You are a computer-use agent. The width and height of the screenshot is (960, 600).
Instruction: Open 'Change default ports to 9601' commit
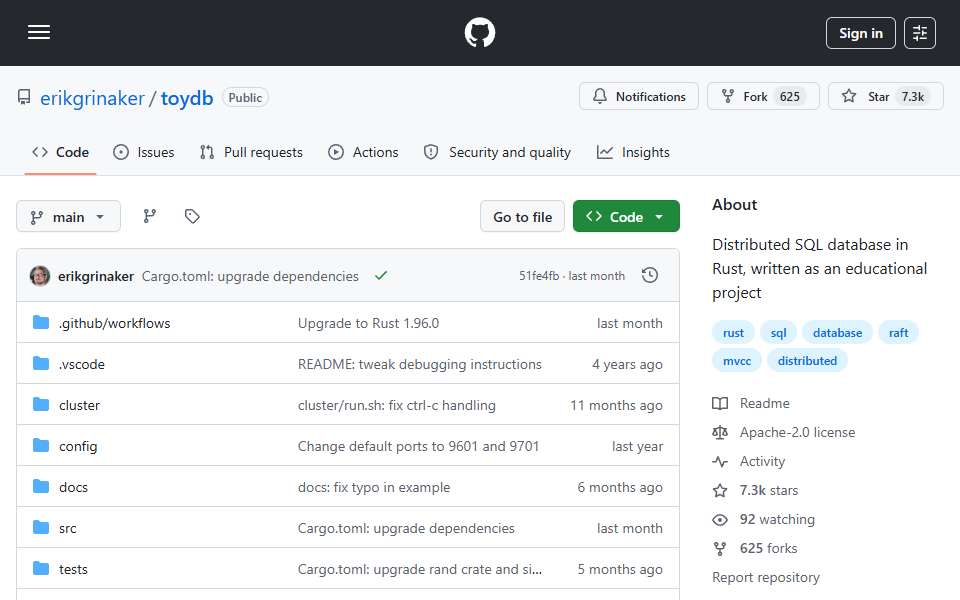tap(418, 446)
